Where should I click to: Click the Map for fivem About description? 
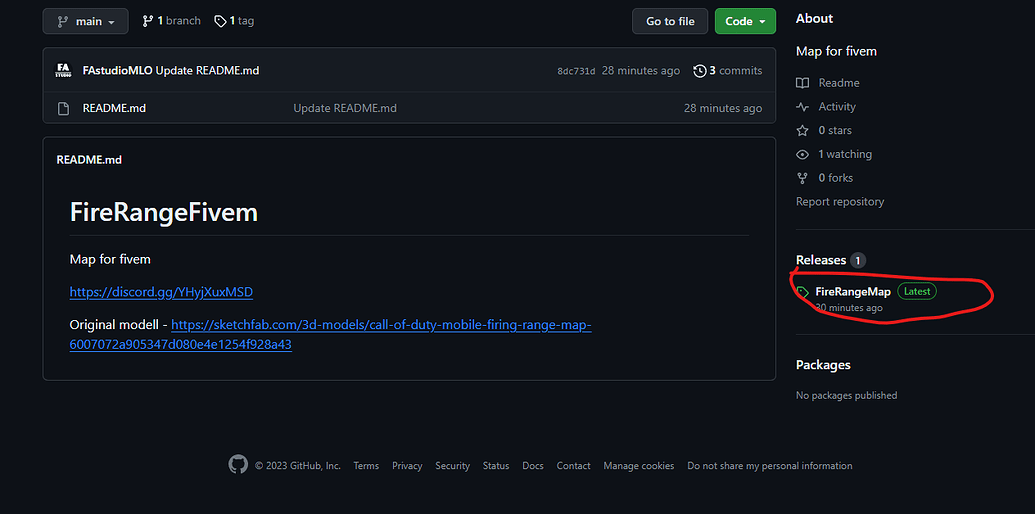click(836, 51)
